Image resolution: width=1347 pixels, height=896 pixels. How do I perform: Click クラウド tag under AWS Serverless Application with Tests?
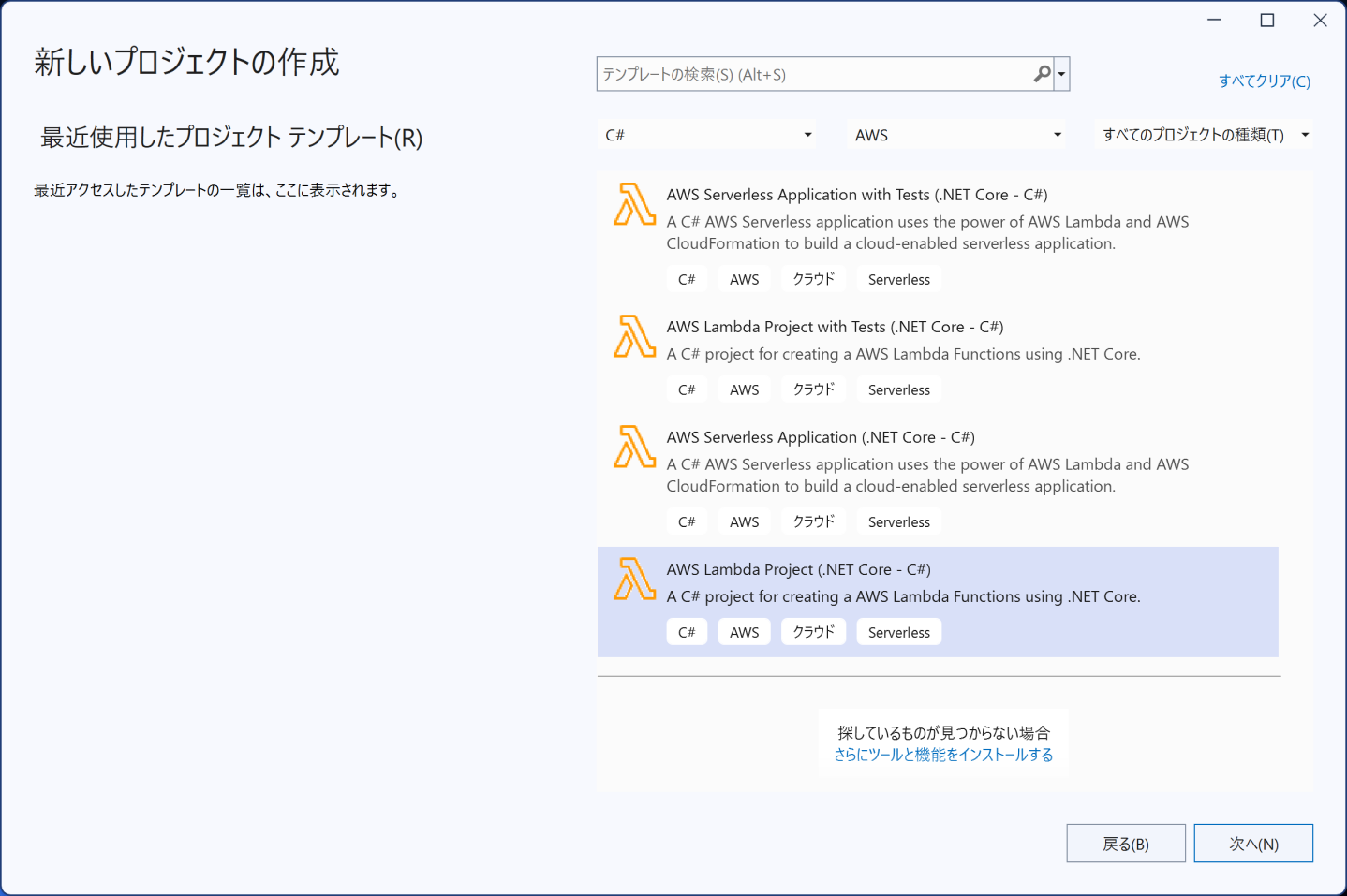pos(814,279)
